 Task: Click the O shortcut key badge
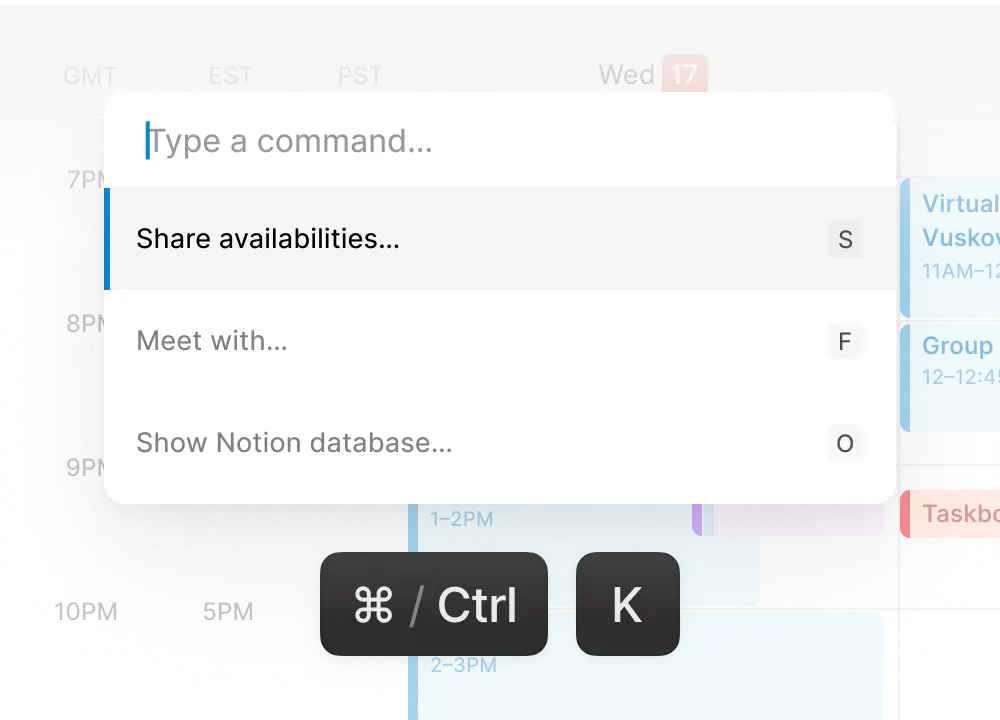[845, 443]
